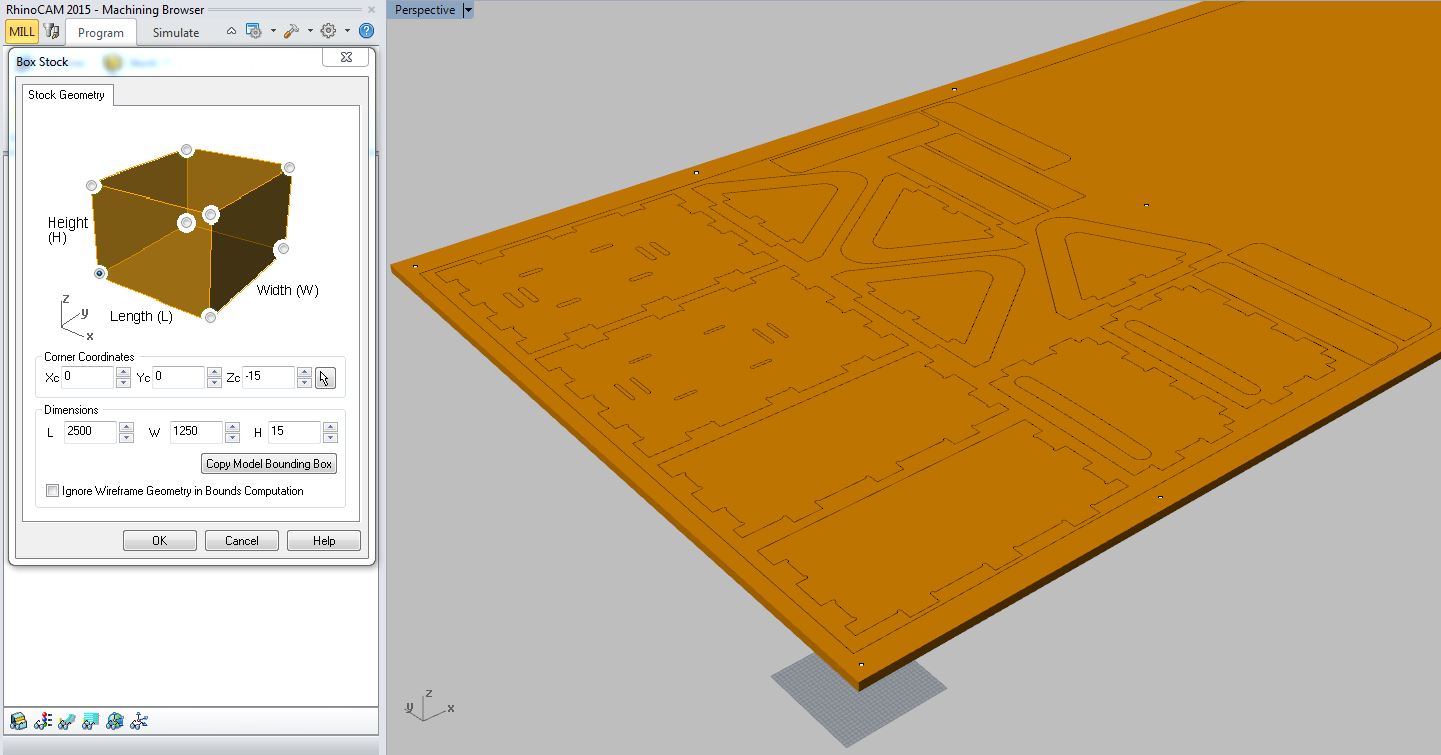Increase the W dimension with up spinner
This screenshot has height=755, width=1441.
[x=233, y=427]
